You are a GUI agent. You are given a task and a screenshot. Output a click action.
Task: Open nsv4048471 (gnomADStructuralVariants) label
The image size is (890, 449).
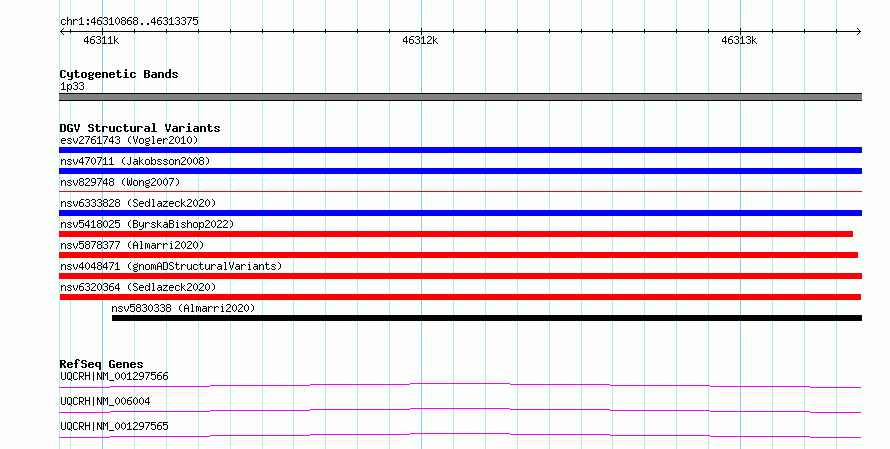(171, 266)
